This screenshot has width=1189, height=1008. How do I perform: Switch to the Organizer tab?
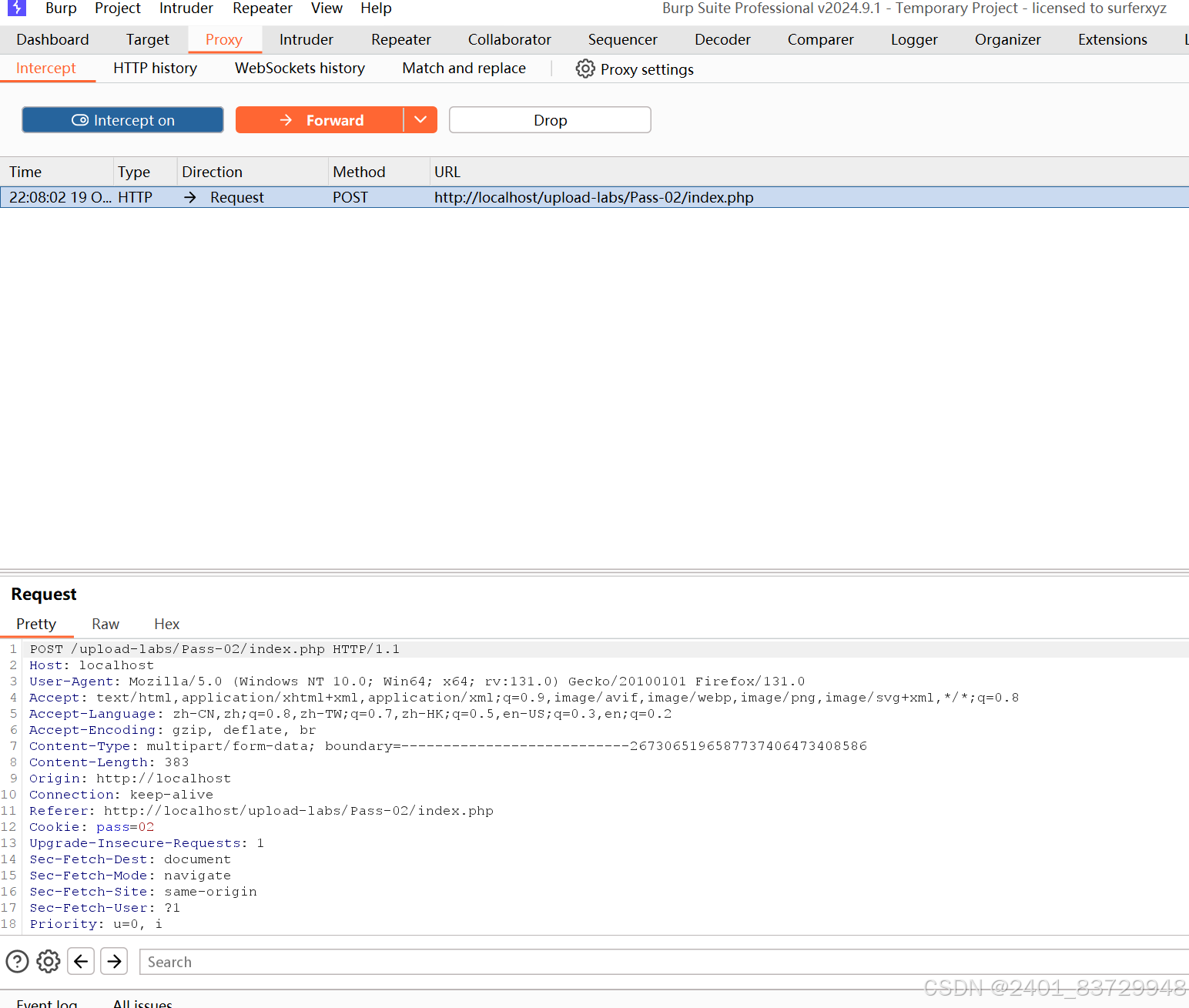[x=1007, y=39]
